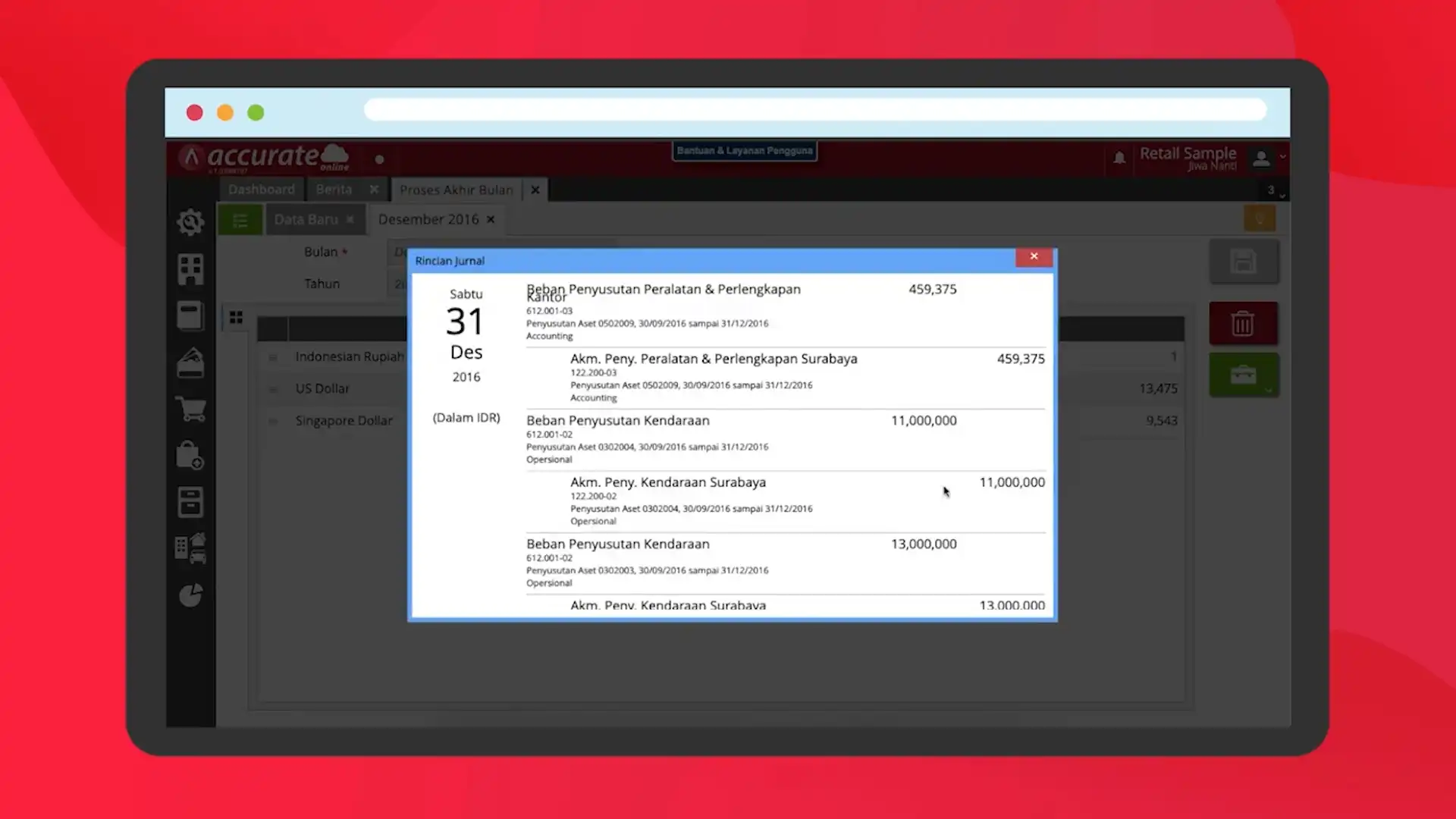The image size is (1456, 819).
Task: Click the Bantuan & Layanan Pengguna button
Action: (x=745, y=151)
